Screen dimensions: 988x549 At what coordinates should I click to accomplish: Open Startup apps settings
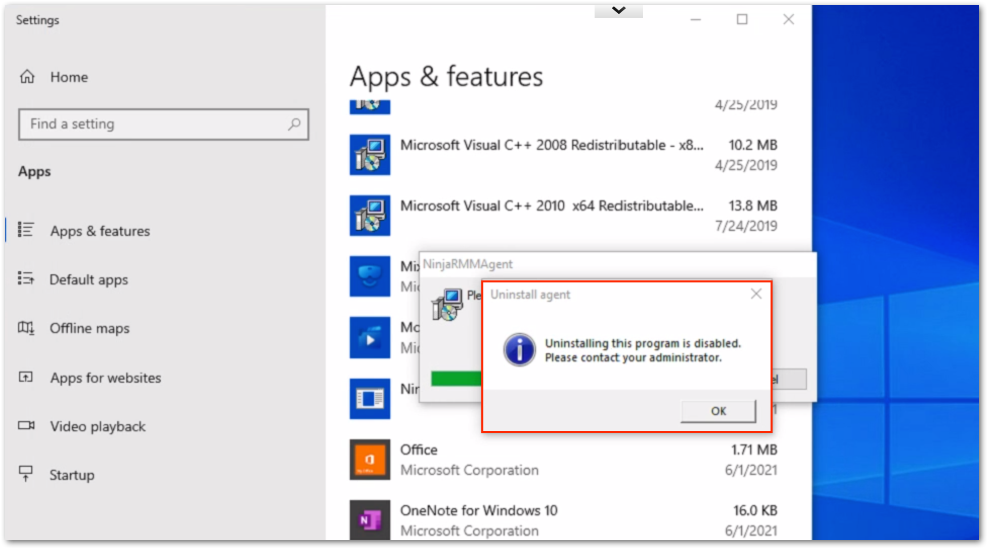71,475
